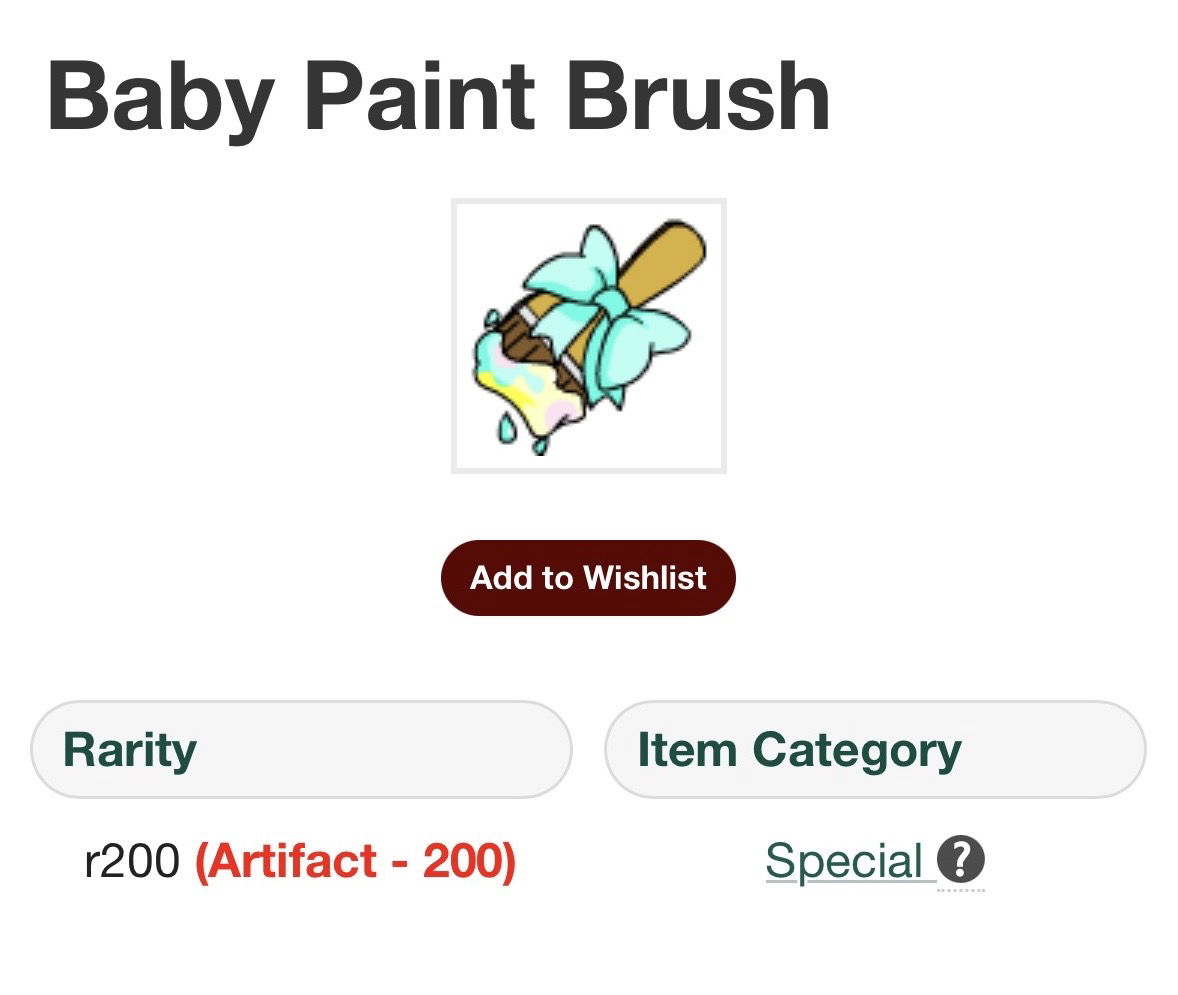Click the red Artifact - 200 label

pyautogui.click(x=355, y=861)
